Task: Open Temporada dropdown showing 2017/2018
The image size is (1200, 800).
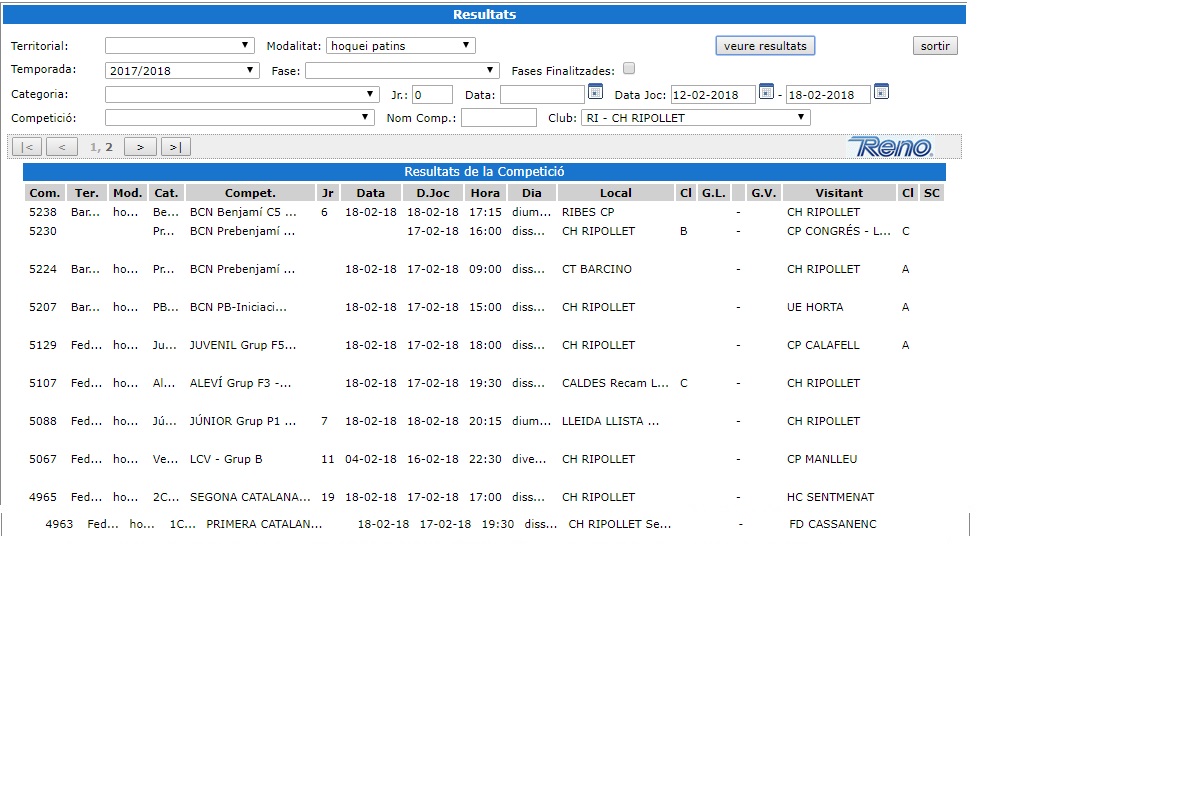Action: point(182,71)
